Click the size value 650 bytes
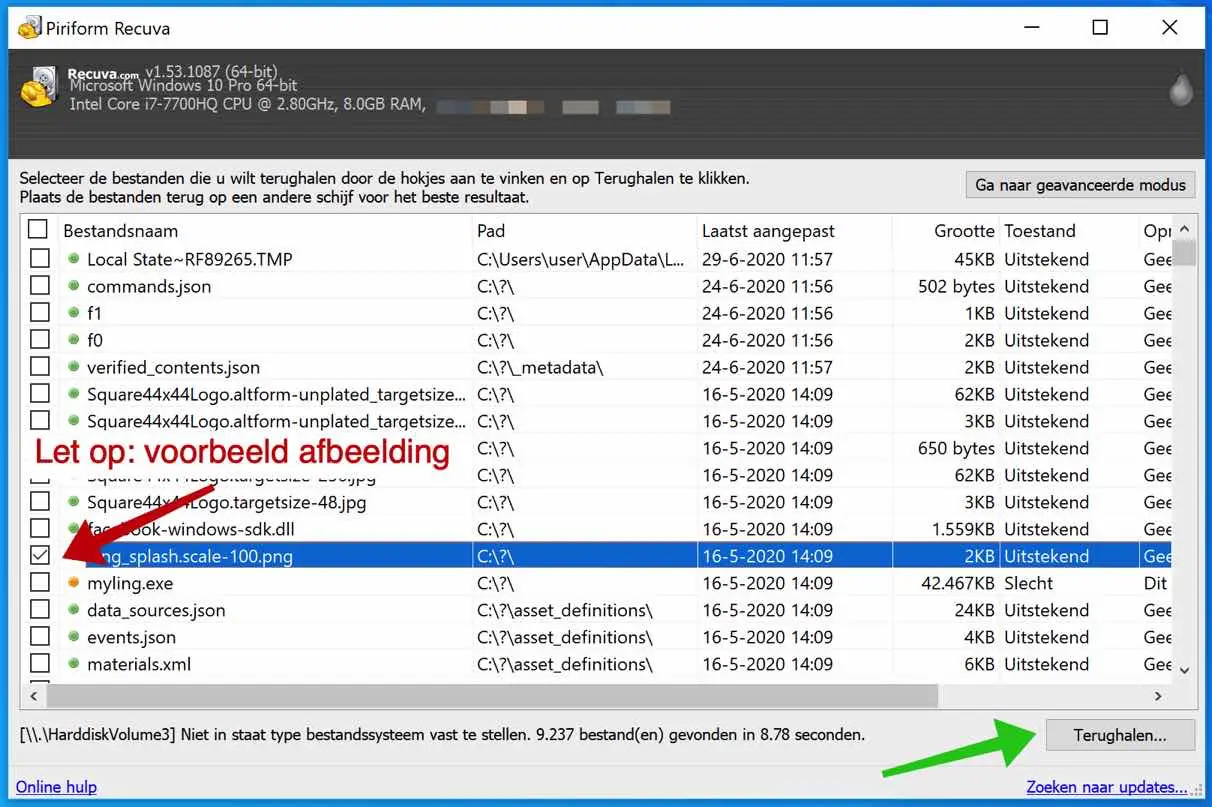Viewport: 1212px width, 807px height. [957, 448]
